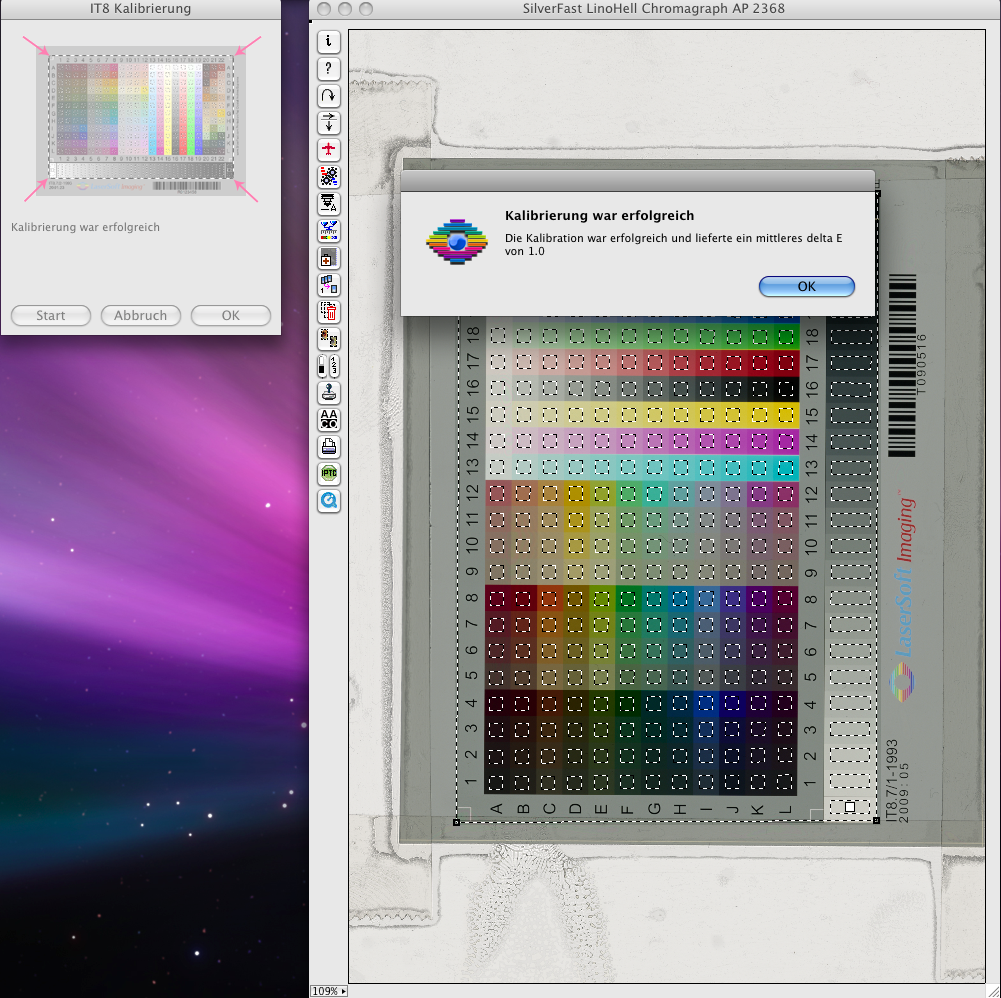Pick the rubber stamp clone tool

click(328, 393)
